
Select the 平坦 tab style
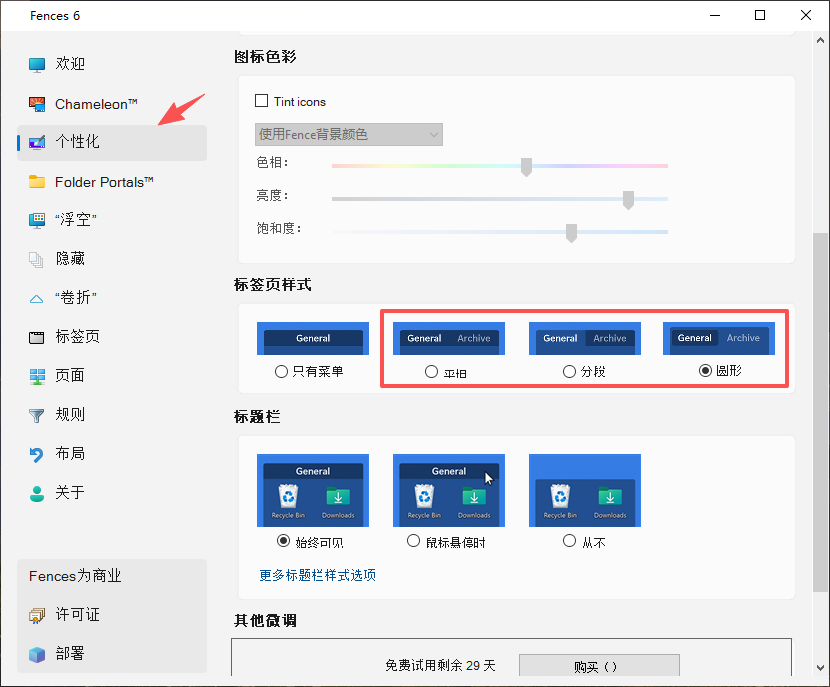(431, 372)
